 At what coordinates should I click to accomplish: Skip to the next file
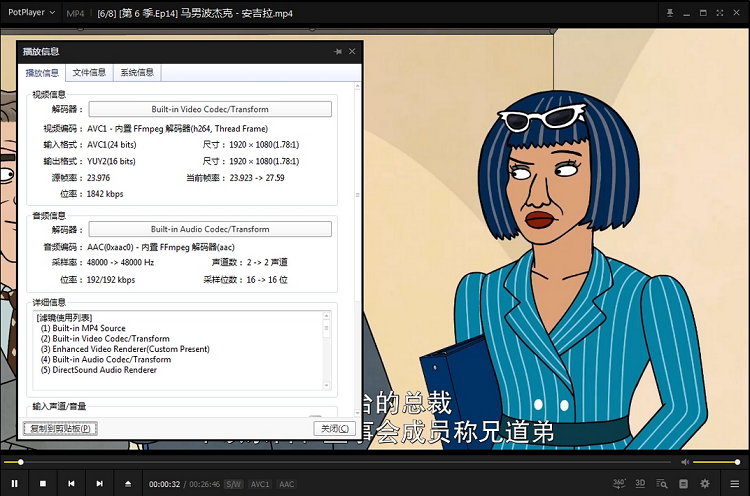99,483
